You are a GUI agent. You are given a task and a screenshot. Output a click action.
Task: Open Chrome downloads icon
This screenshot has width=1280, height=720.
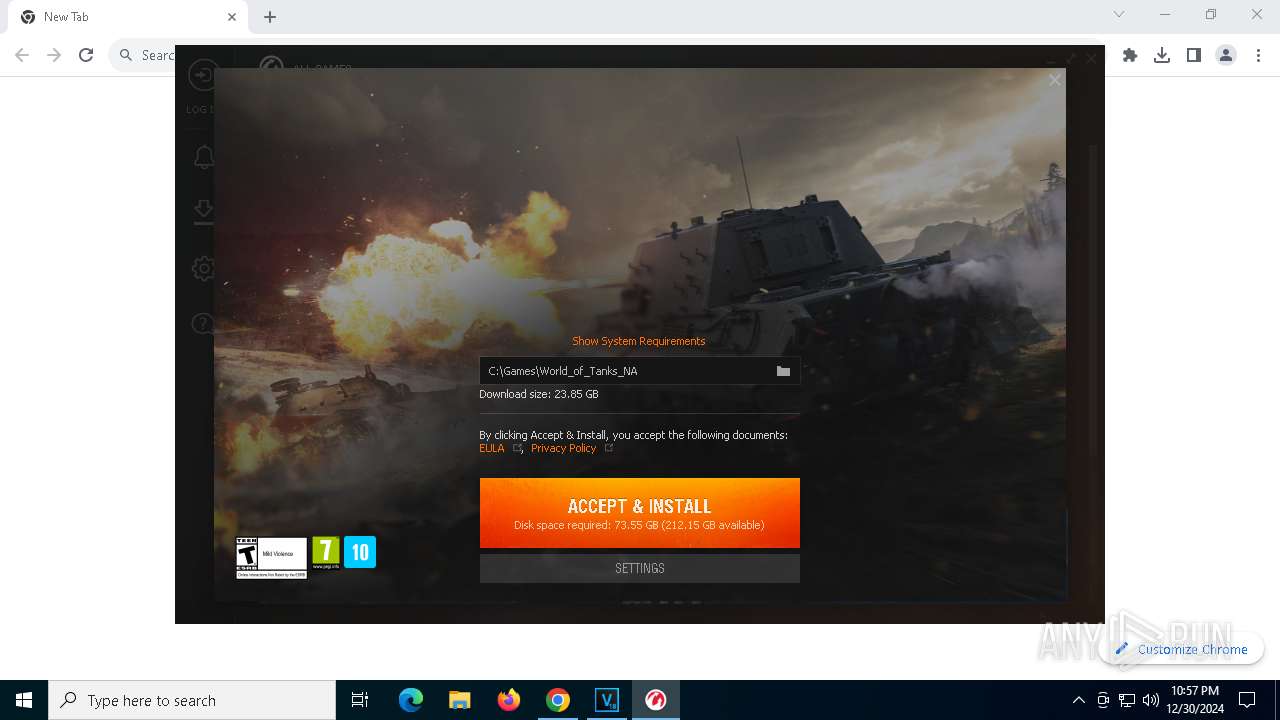coord(1162,55)
